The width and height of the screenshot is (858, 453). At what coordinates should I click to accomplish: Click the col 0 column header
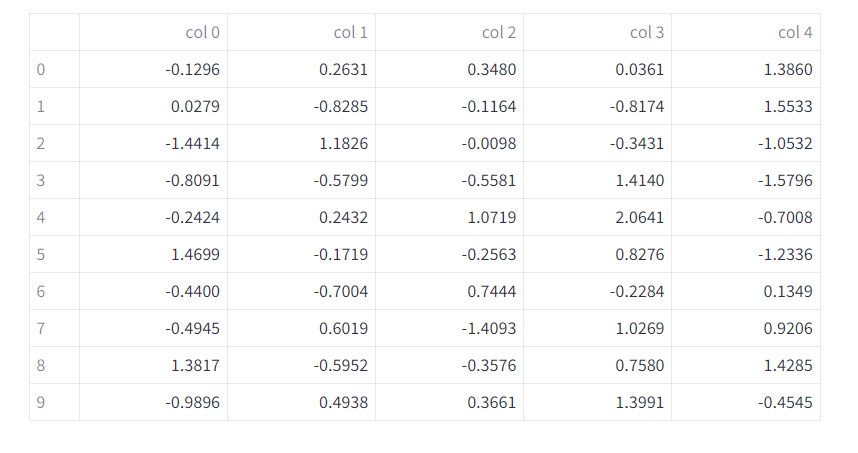153,32
